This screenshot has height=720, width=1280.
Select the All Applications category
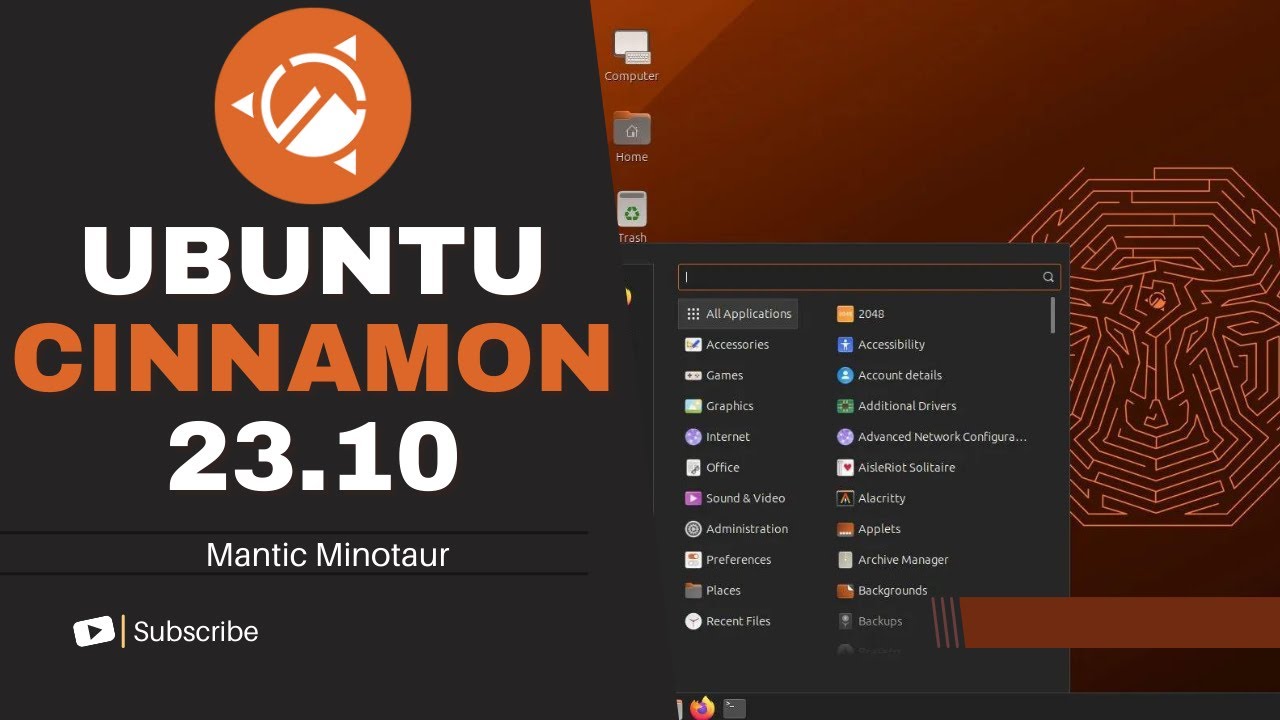tap(738, 314)
